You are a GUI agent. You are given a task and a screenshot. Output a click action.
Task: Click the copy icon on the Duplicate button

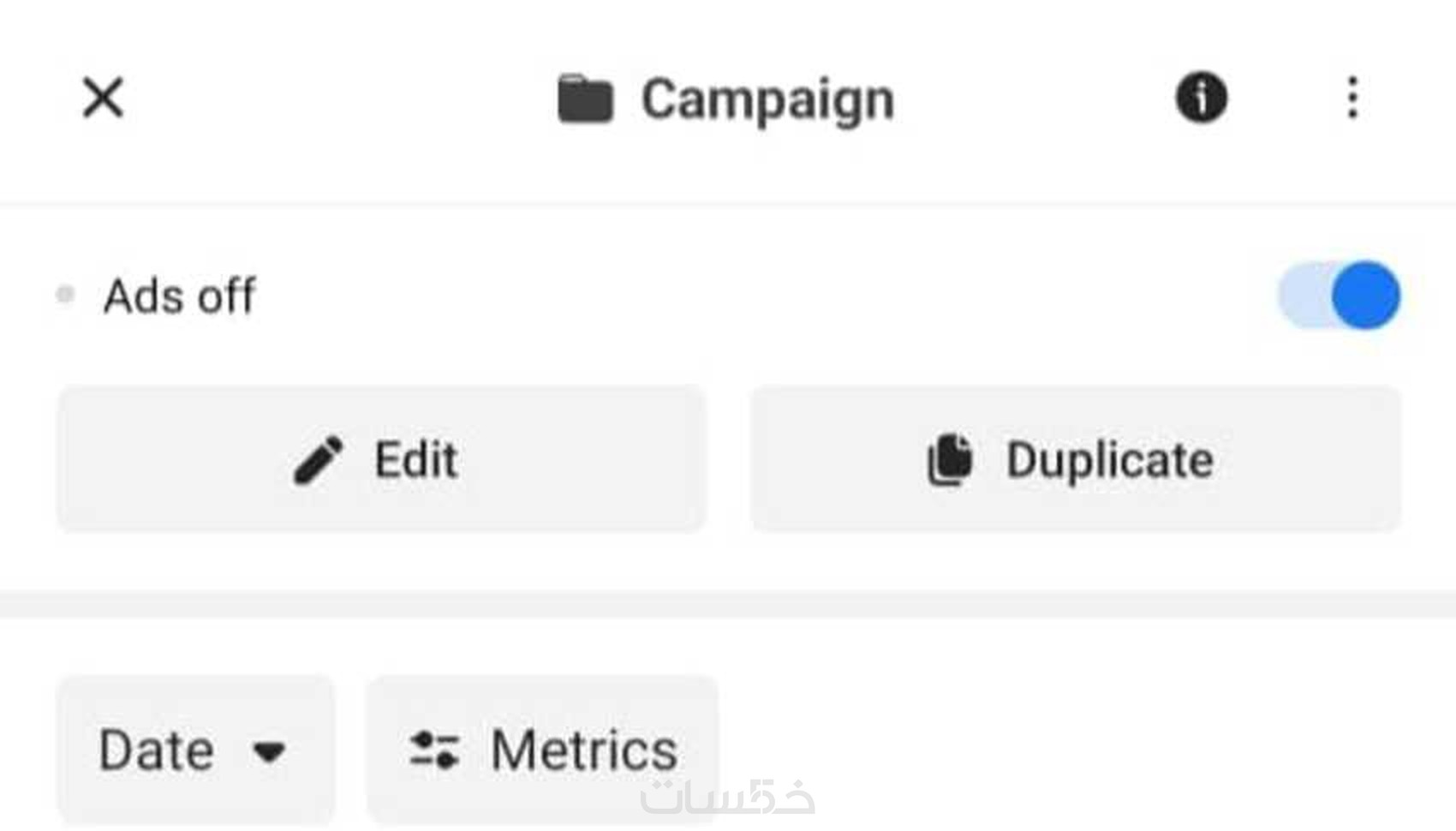coord(951,460)
